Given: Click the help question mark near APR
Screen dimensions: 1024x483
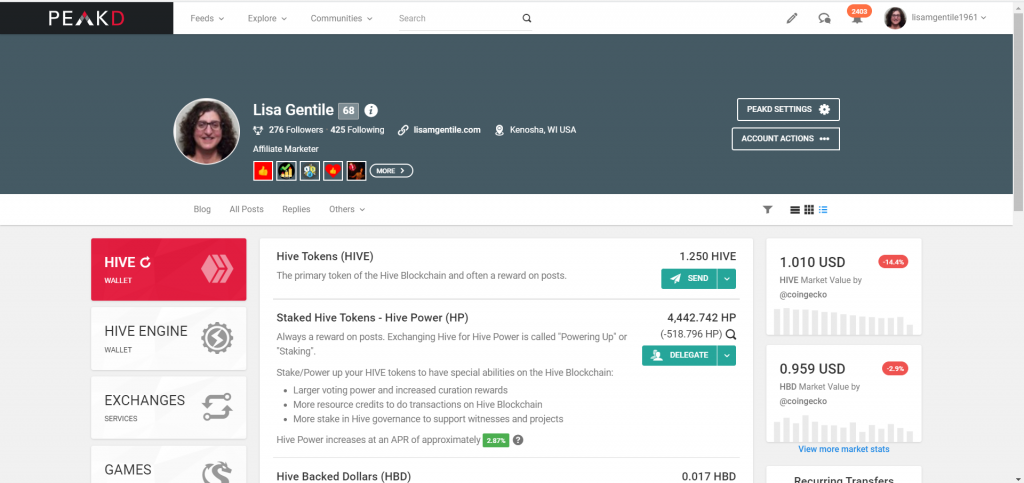Looking at the screenshot, I should click(518, 440).
